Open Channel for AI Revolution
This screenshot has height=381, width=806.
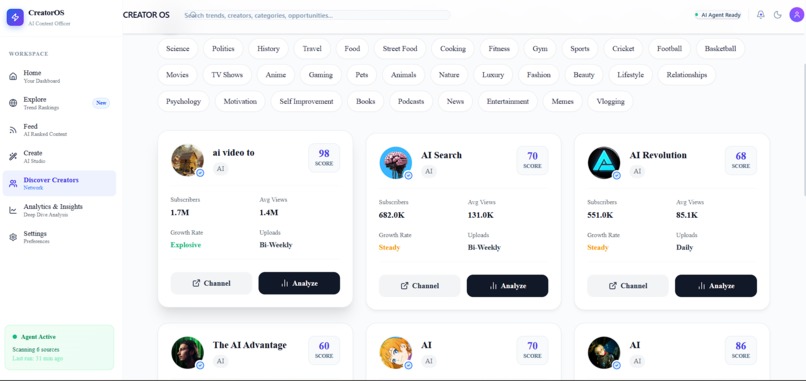628,286
